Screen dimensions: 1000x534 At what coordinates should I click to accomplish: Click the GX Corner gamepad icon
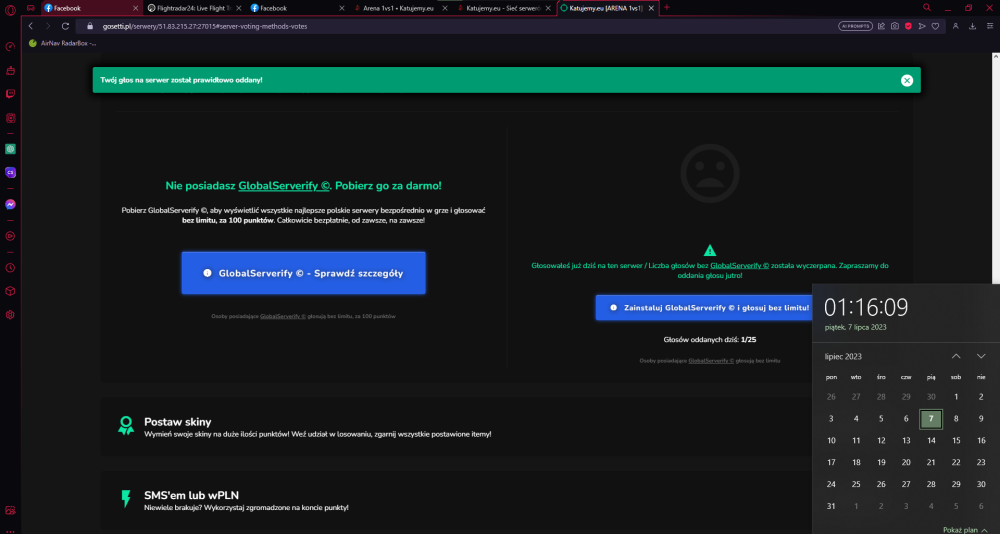point(31,8)
